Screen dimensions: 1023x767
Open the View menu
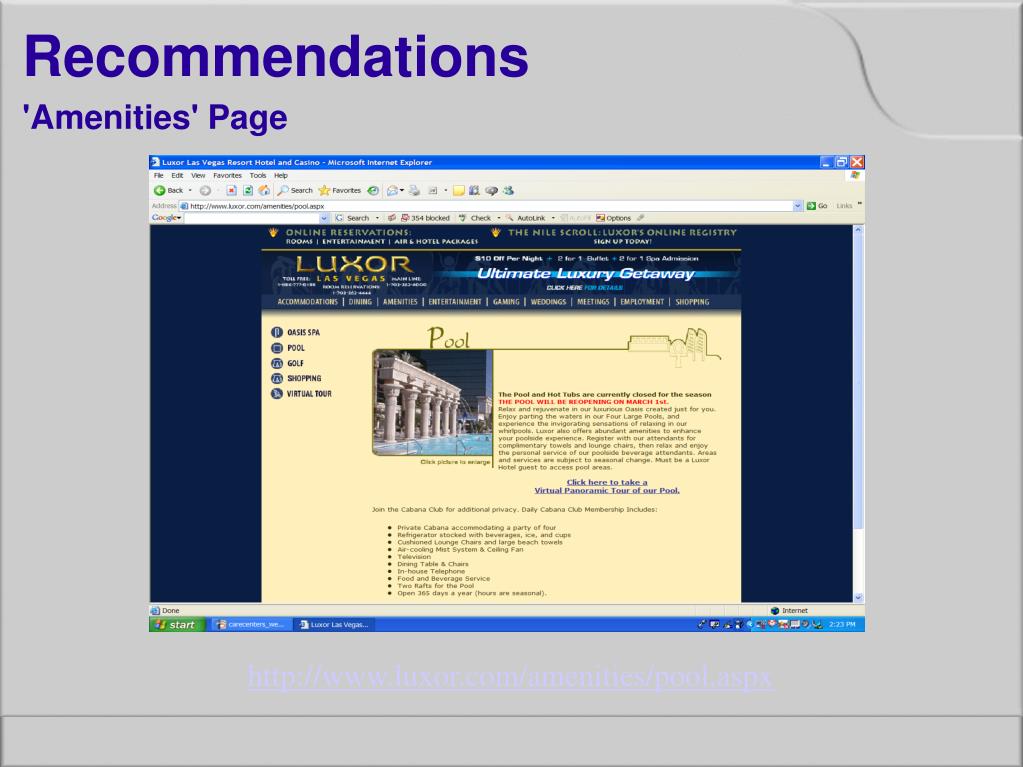198,175
